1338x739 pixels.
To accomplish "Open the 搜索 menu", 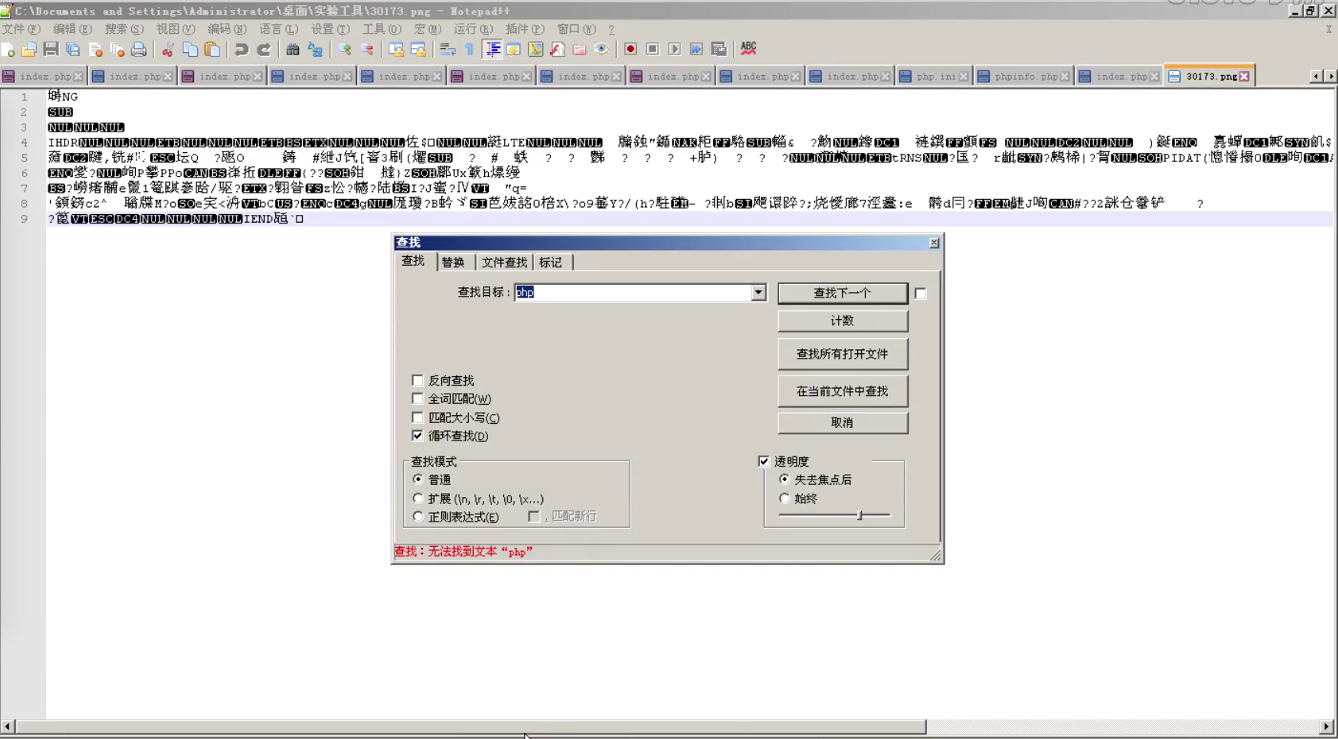I will point(124,30).
